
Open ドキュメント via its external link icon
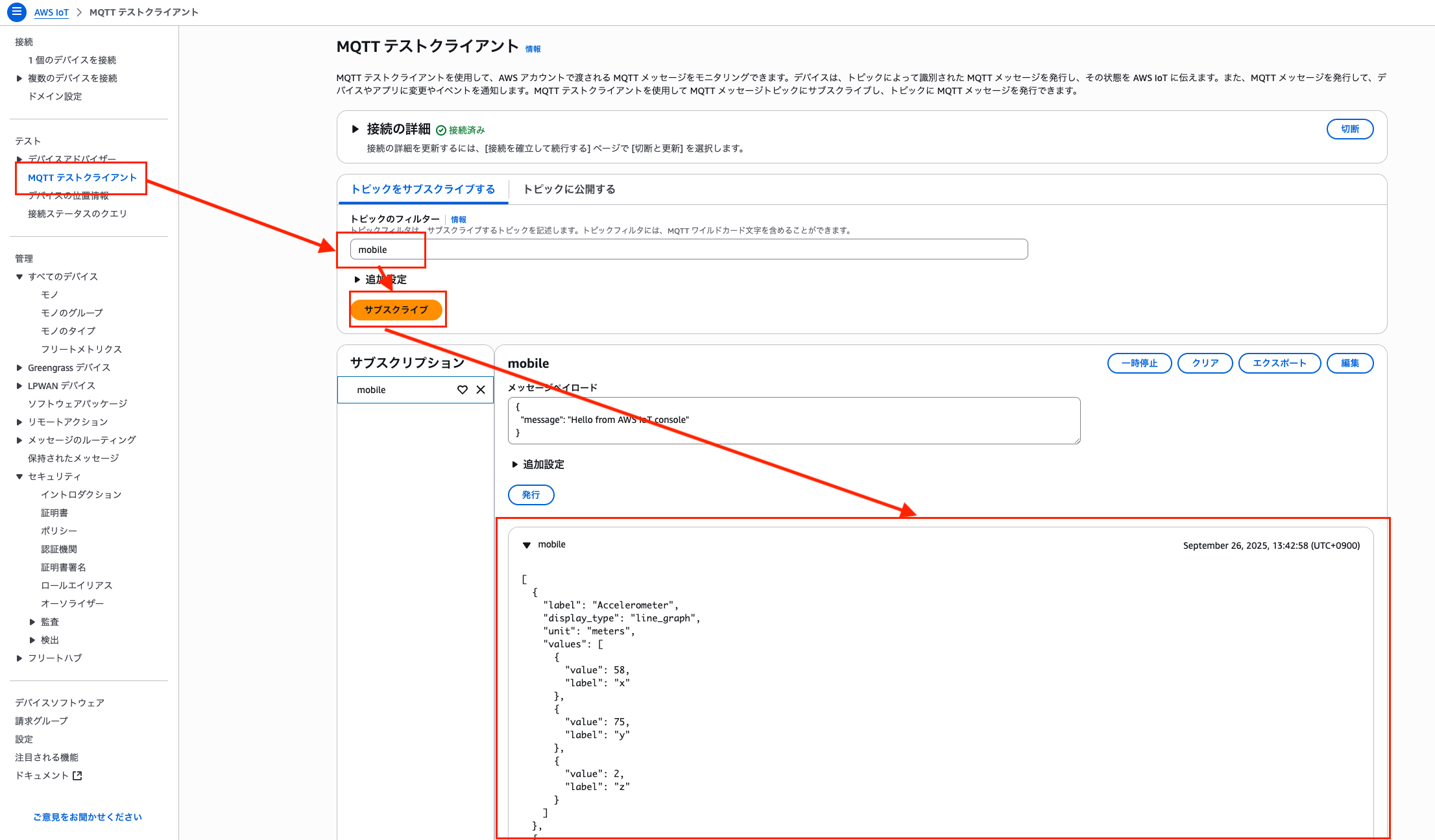(x=77, y=775)
